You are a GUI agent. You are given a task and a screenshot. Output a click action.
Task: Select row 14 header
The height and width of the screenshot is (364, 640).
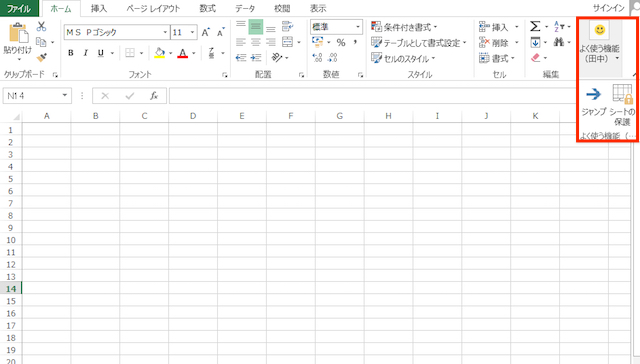11,289
